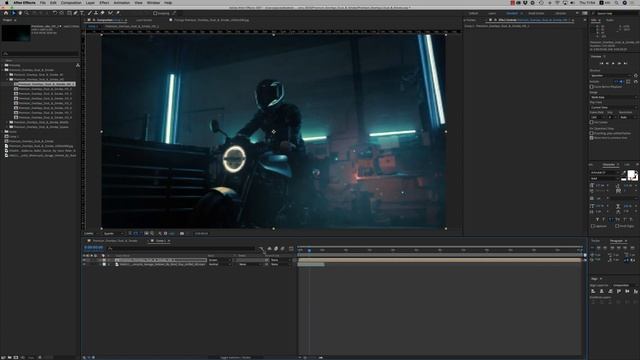The width and height of the screenshot is (640, 360).
Task: Open the Audio panel tab
Action: click(x=610, y=20)
